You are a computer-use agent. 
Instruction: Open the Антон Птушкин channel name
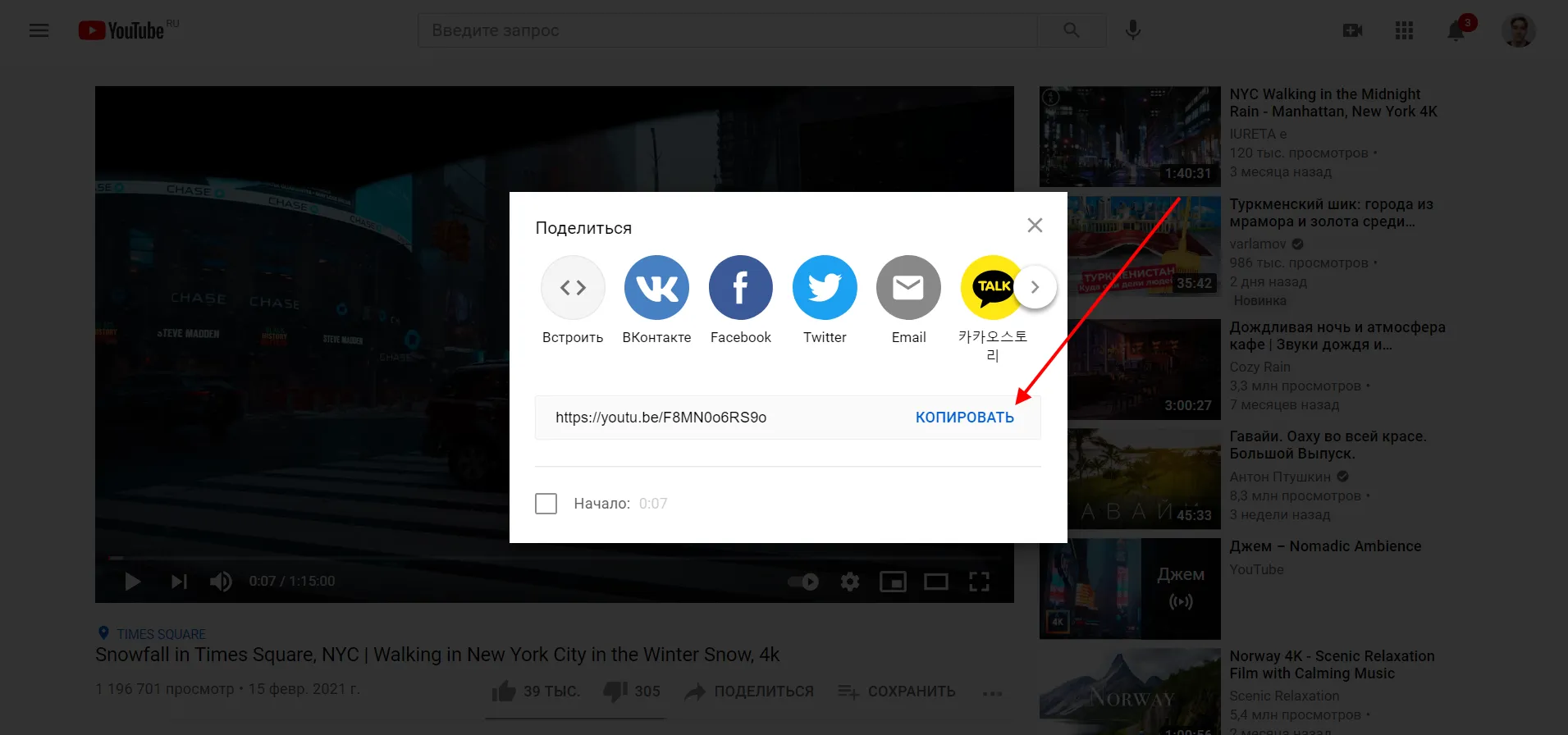pyautogui.click(x=1280, y=477)
